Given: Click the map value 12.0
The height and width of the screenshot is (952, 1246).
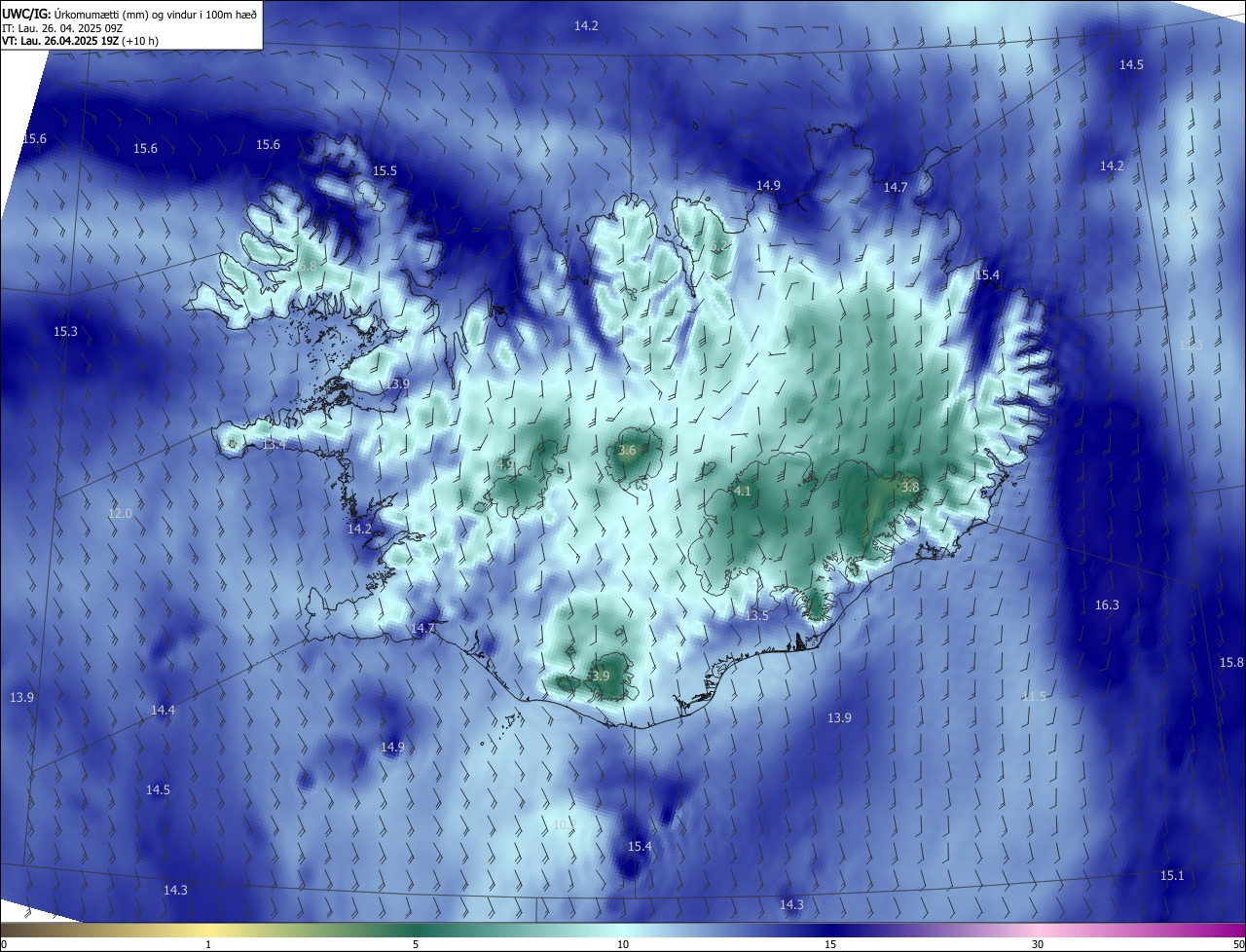Looking at the screenshot, I should click(x=119, y=513).
